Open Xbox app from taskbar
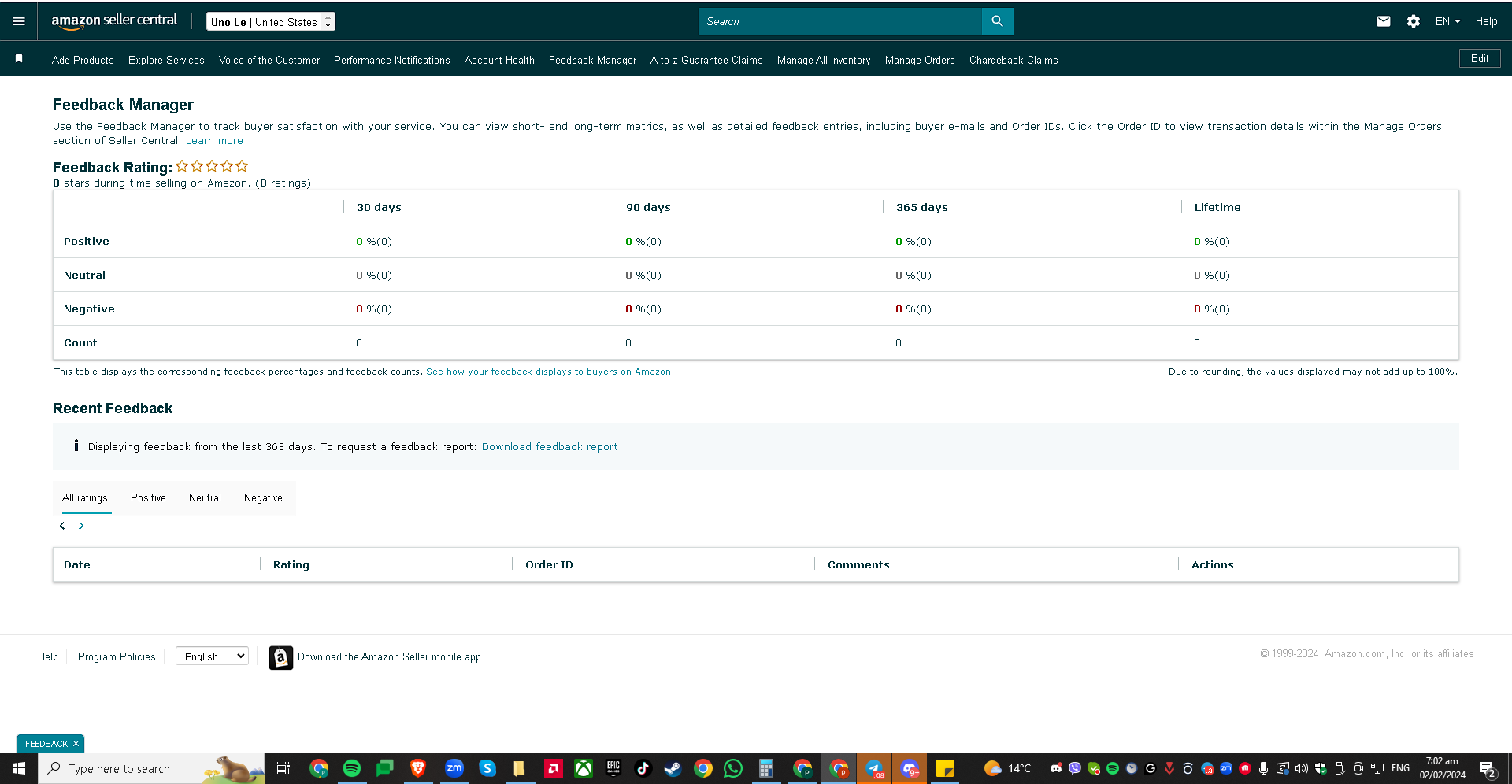 coord(584,768)
